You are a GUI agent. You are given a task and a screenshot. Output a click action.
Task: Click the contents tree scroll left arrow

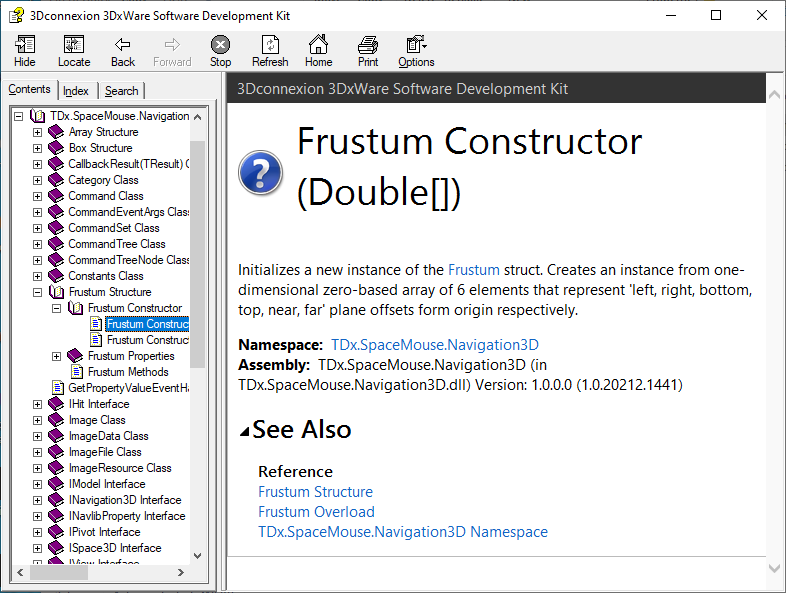click(20, 572)
